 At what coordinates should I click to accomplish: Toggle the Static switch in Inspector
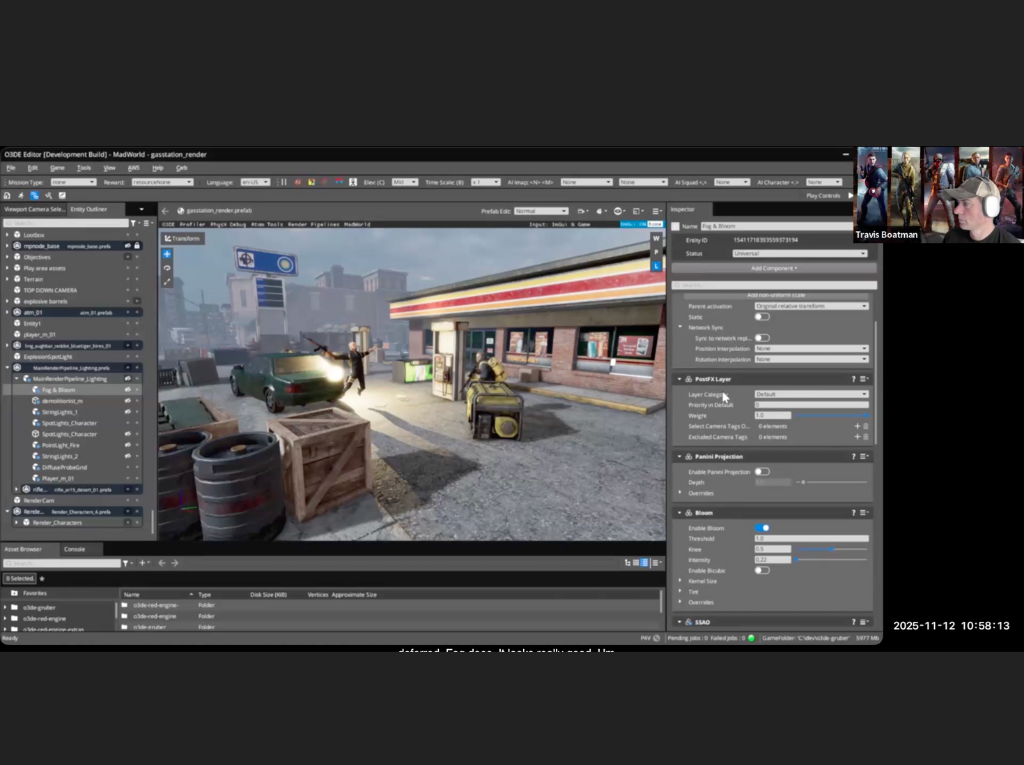762,317
